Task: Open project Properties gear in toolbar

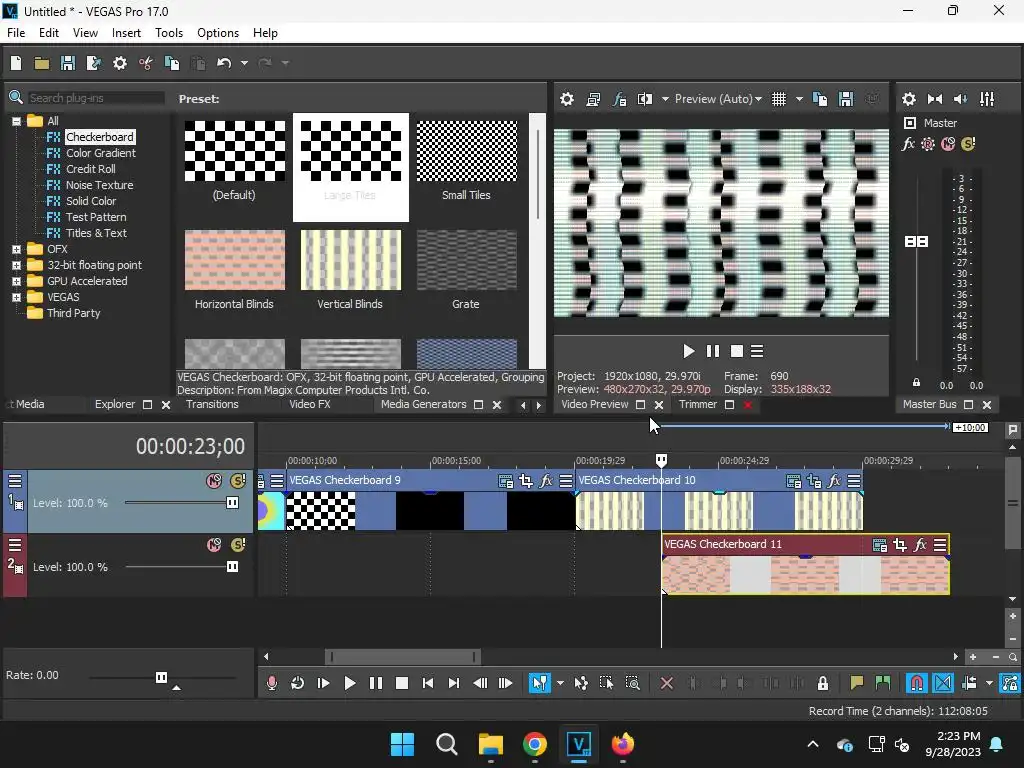Action: [120, 63]
